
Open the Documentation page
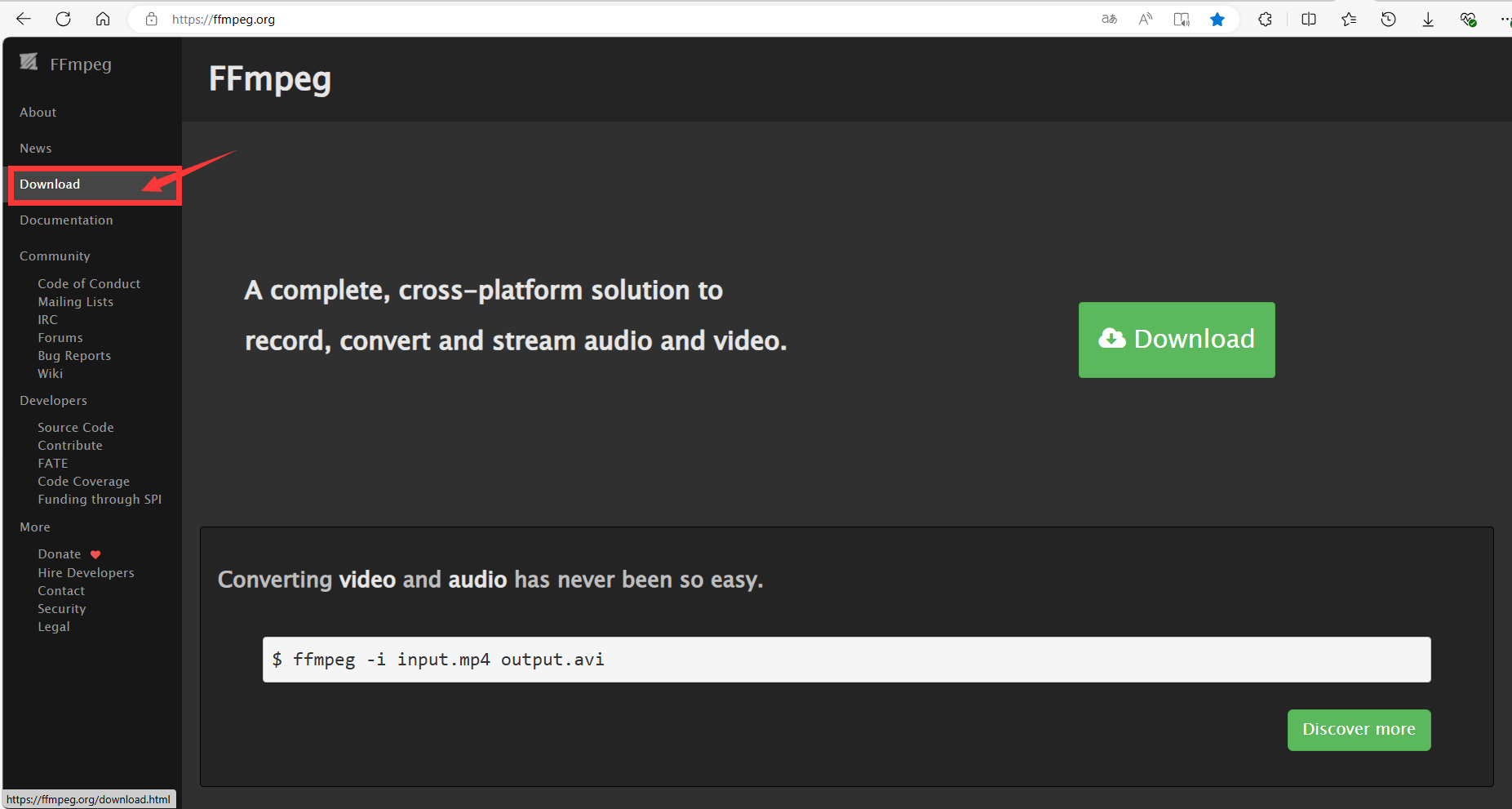point(67,220)
